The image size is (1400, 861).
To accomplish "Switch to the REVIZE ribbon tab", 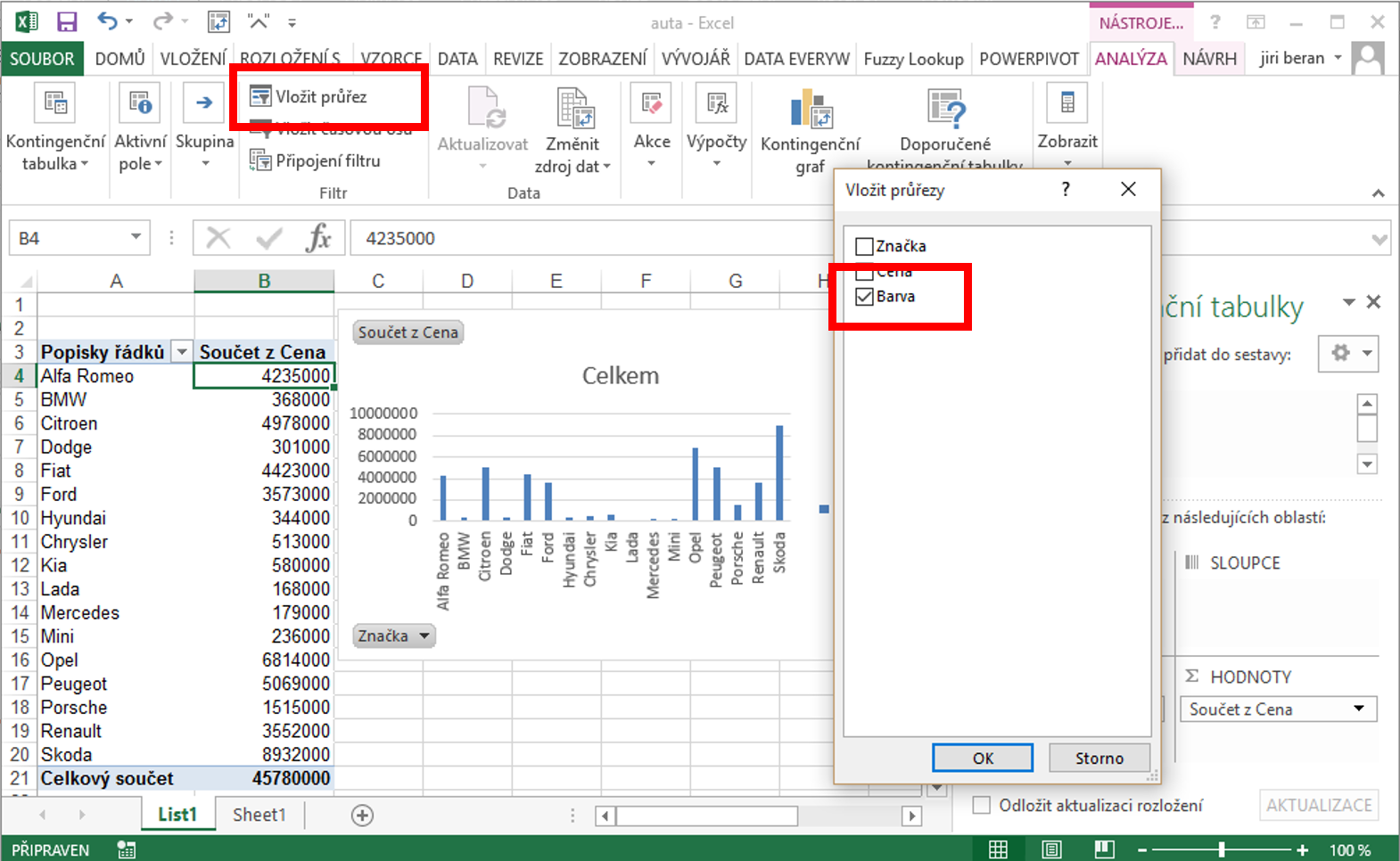I will (518, 59).
